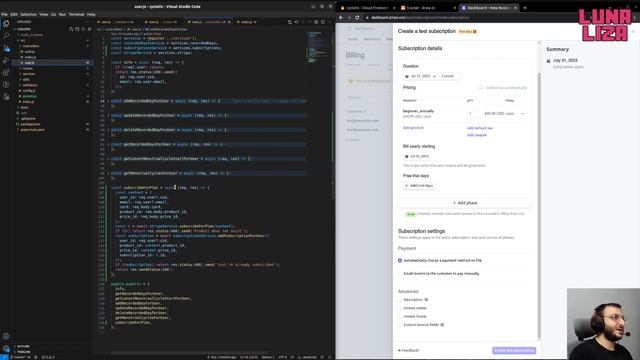The height and width of the screenshot is (360, 640).
Task: Open the Search view in VS Code activity bar
Action: pyautogui.click(x=6, y=36)
